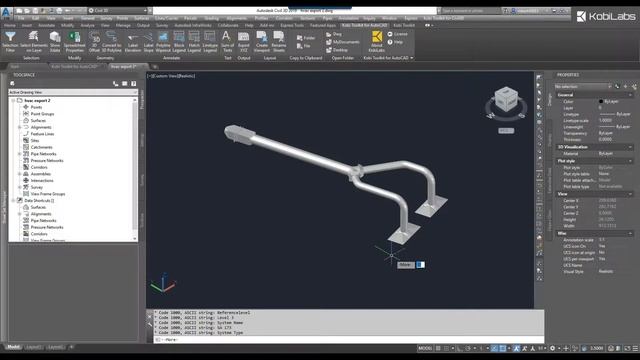
Task: Open the workspace dropdown in title bar
Action: tap(118, 11)
